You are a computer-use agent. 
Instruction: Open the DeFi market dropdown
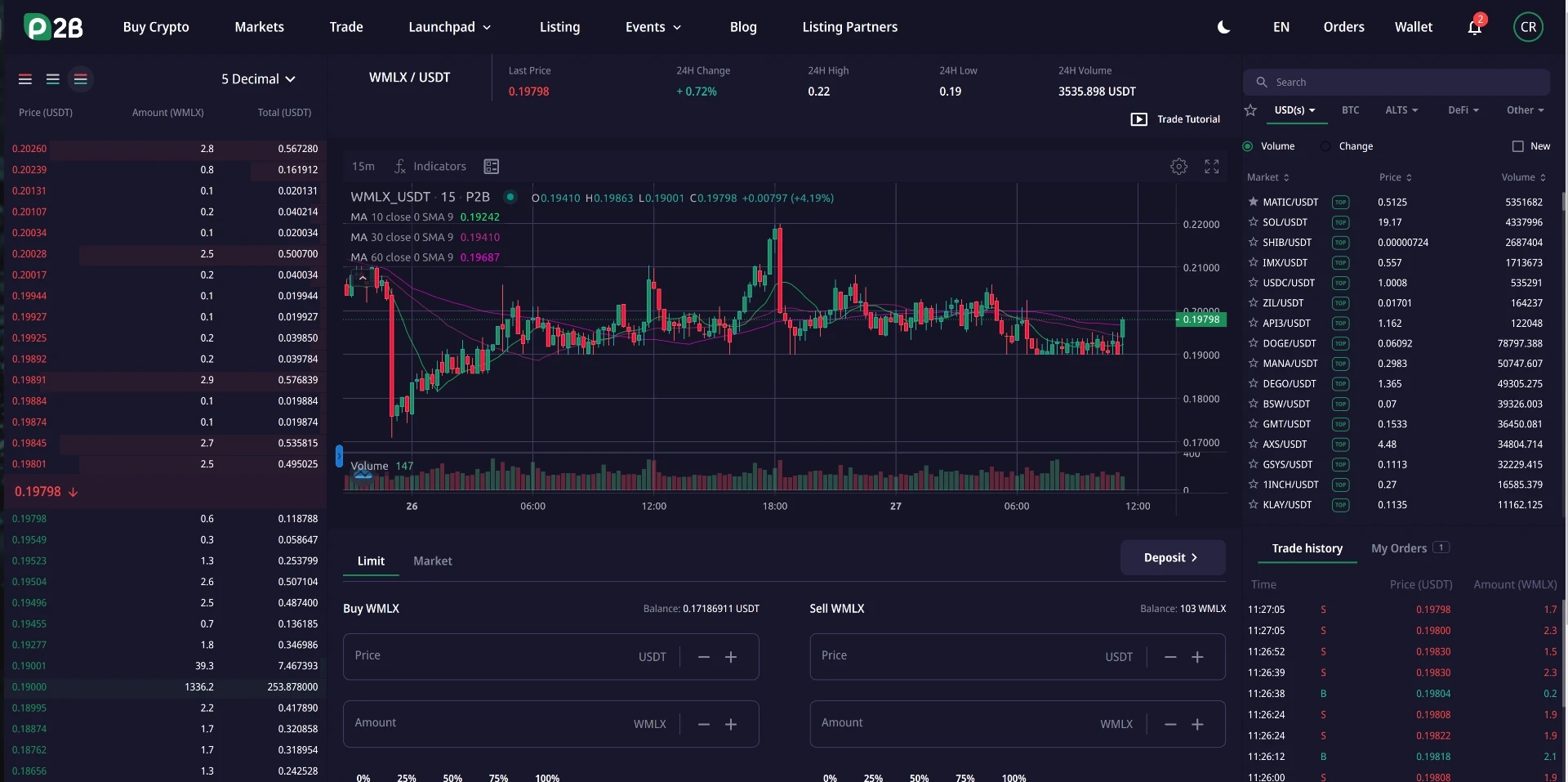(1463, 110)
